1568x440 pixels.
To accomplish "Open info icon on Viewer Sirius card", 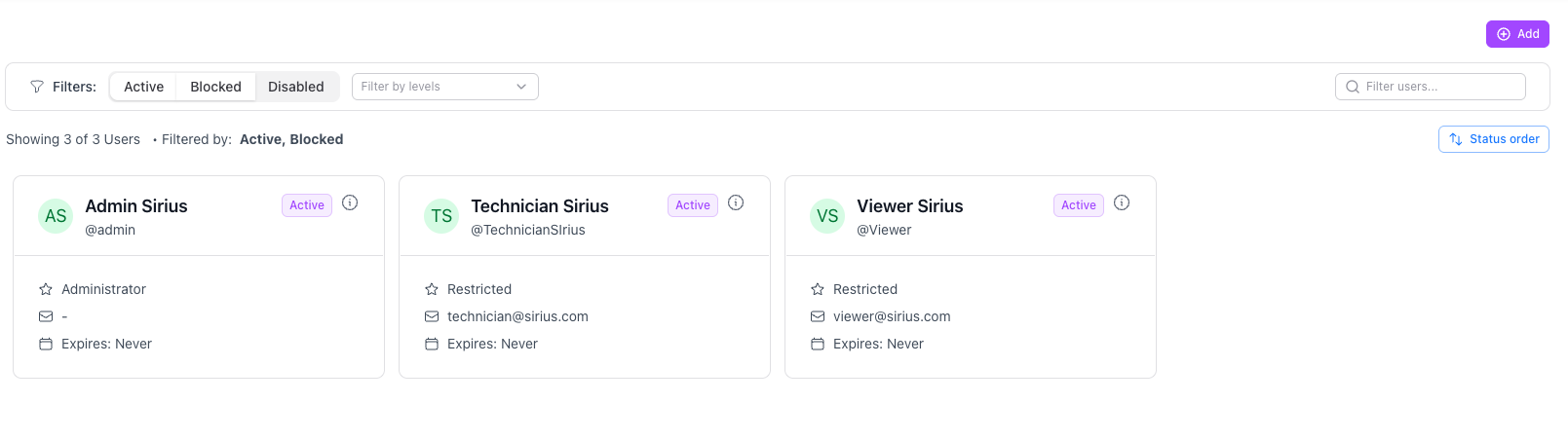I will tap(1122, 202).
